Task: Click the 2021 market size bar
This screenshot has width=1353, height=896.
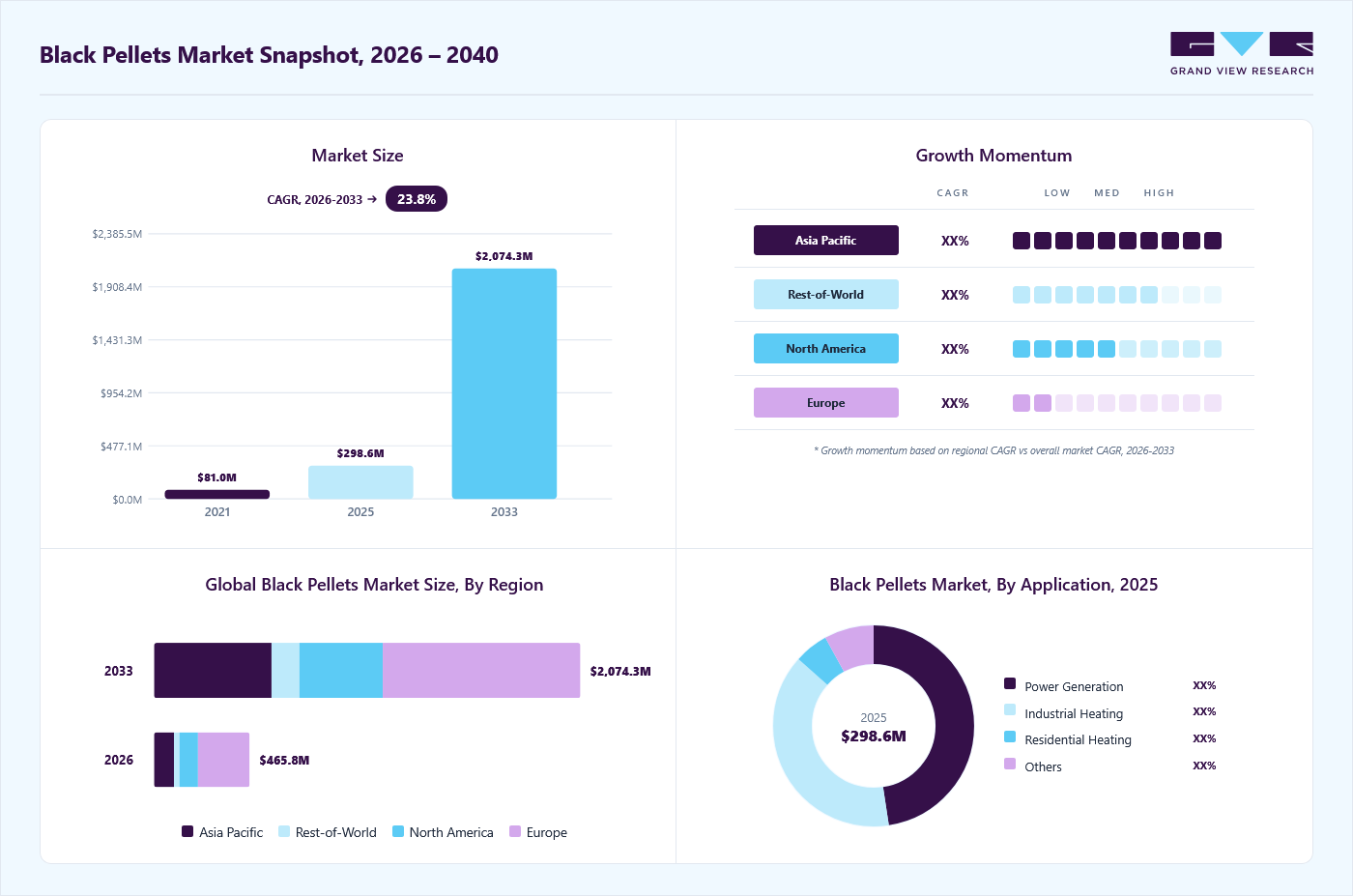Action: 217,494
